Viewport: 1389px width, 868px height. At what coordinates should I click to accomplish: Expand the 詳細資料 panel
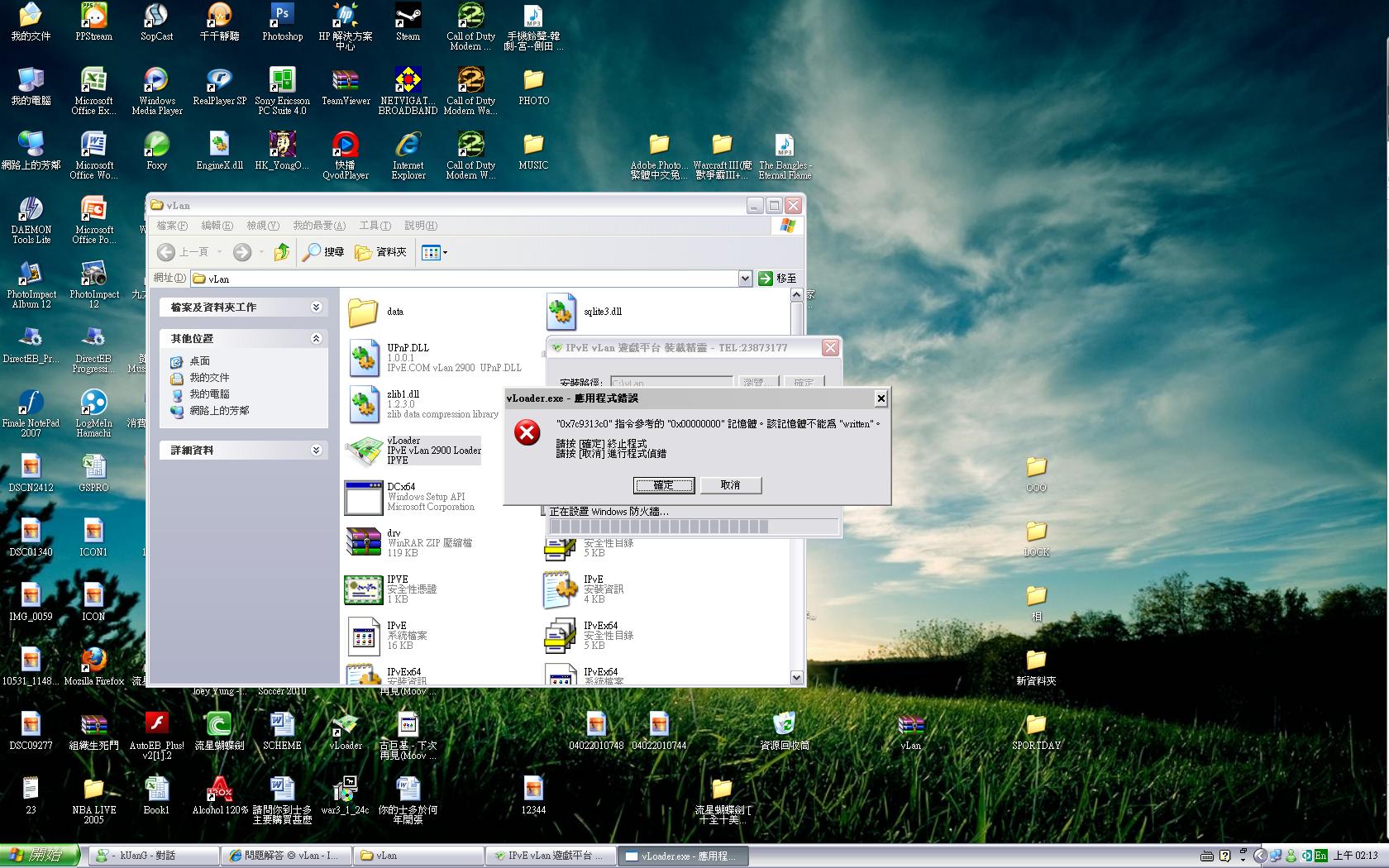click(x=316, y=450)
